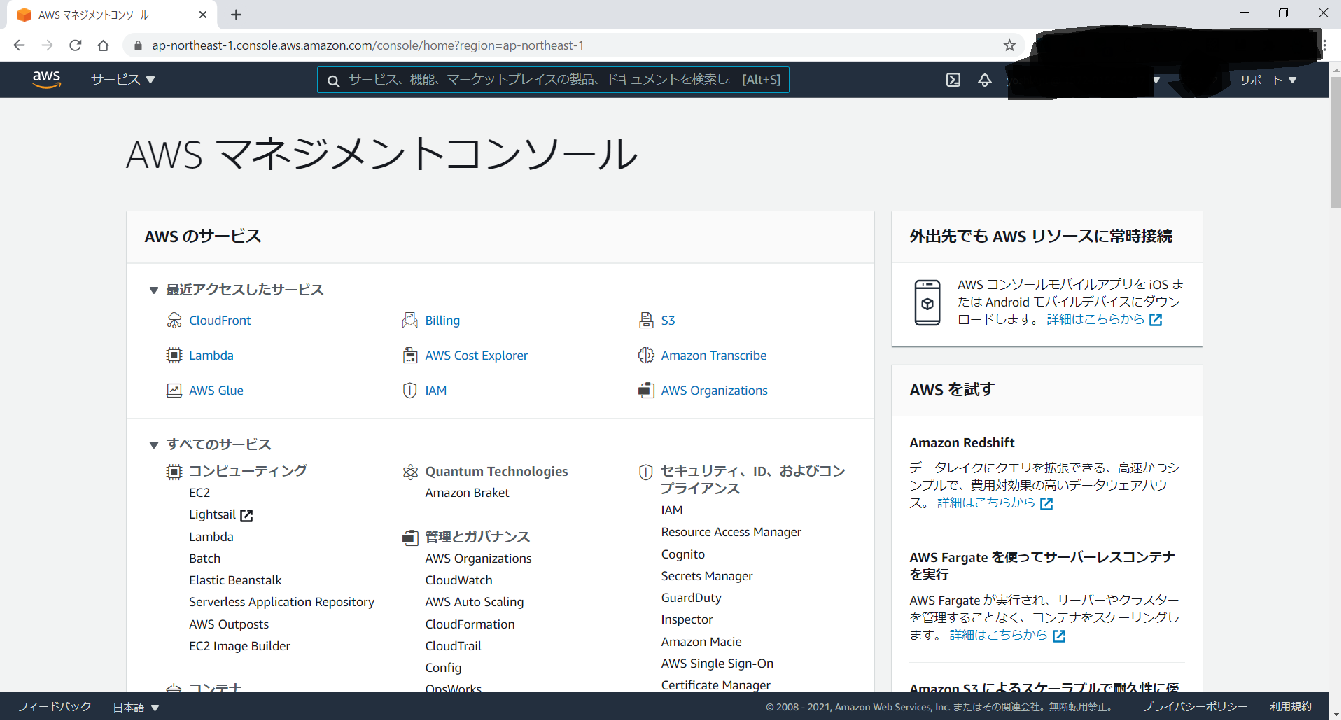1341x720 pixels.
Task: Click the Lambda icon in recent services
Action: click(x=174, y=356)
